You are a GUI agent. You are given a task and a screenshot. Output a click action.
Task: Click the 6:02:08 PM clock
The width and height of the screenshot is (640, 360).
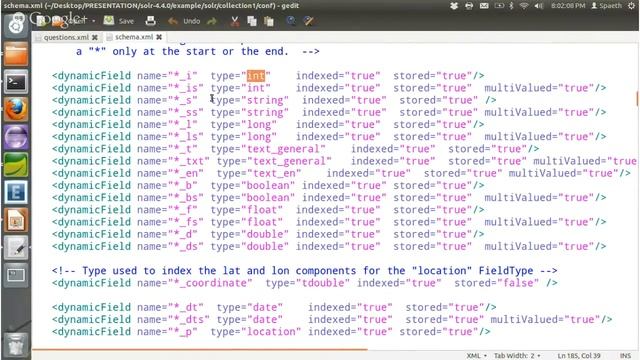point(568,6)
